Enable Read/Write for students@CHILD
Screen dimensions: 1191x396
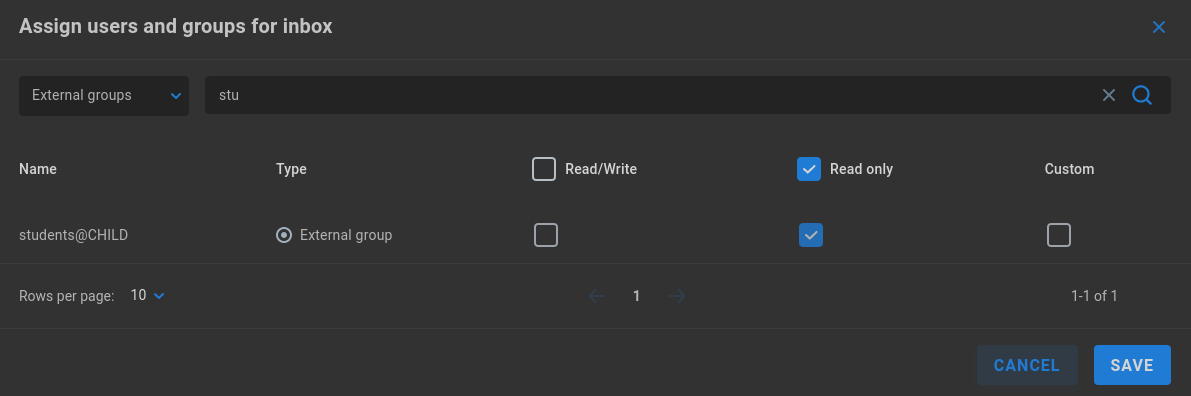click(545, 236)
